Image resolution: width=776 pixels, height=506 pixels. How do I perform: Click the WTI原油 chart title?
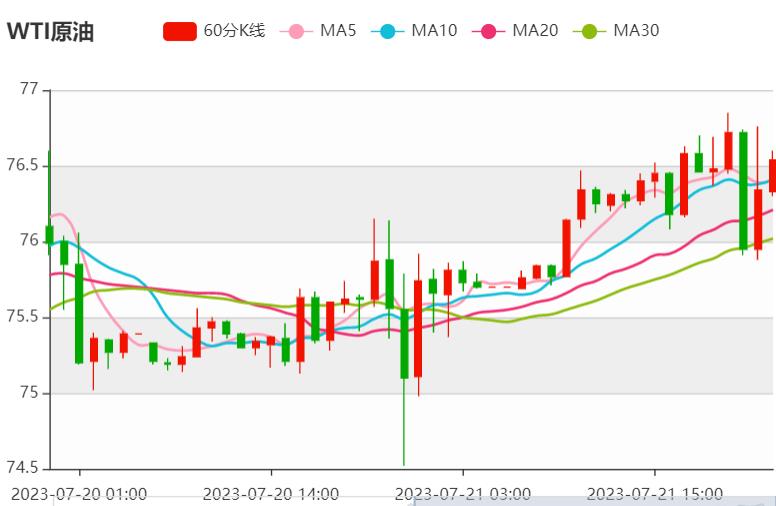coord(50,31)
